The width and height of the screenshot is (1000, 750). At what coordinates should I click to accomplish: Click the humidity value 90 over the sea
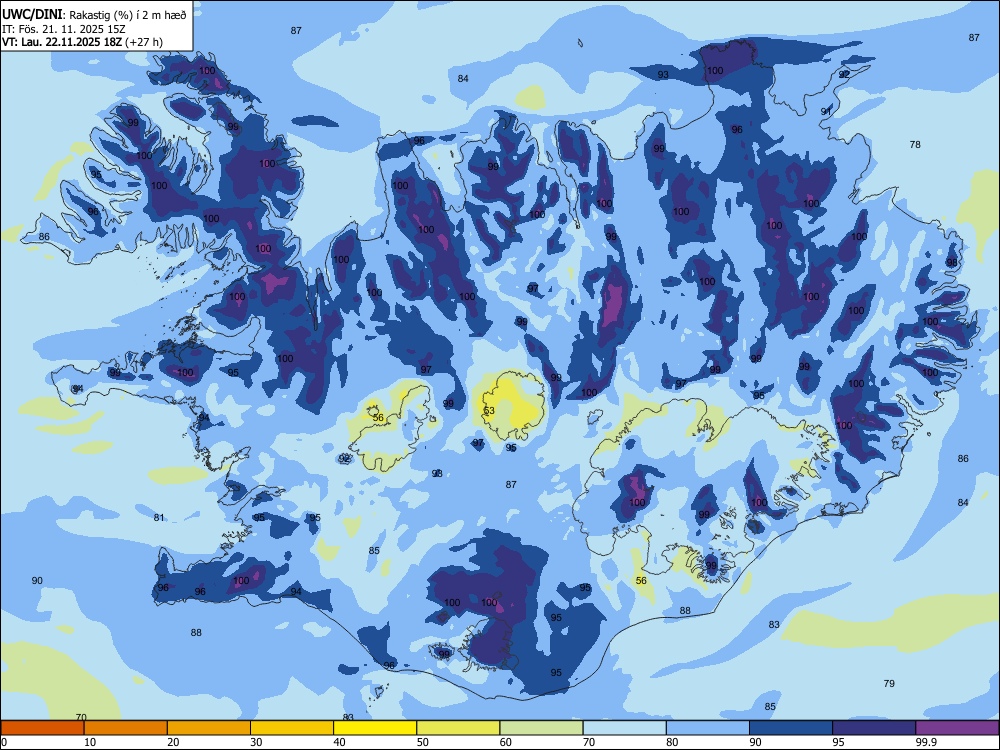37,580
